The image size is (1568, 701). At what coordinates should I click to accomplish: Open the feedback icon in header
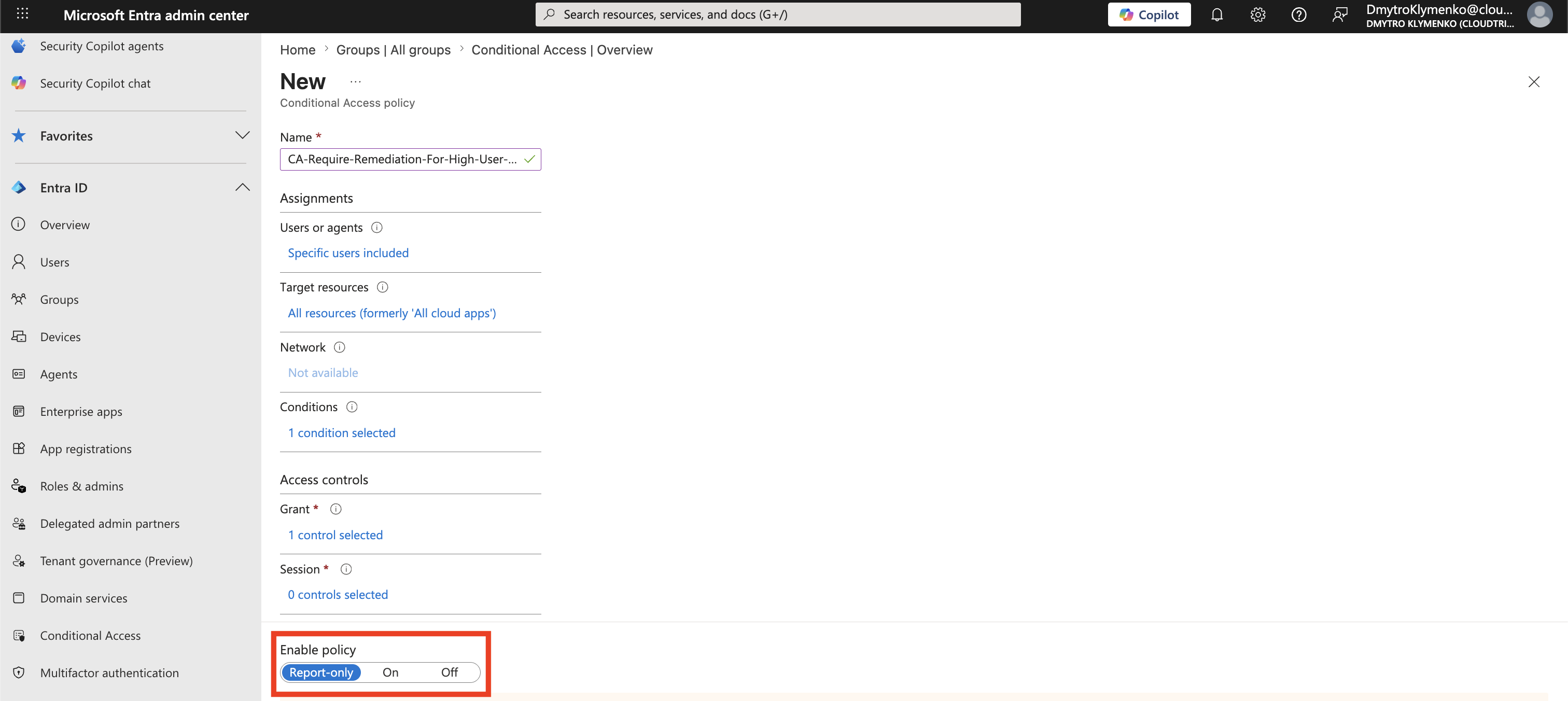[1339, 15]
